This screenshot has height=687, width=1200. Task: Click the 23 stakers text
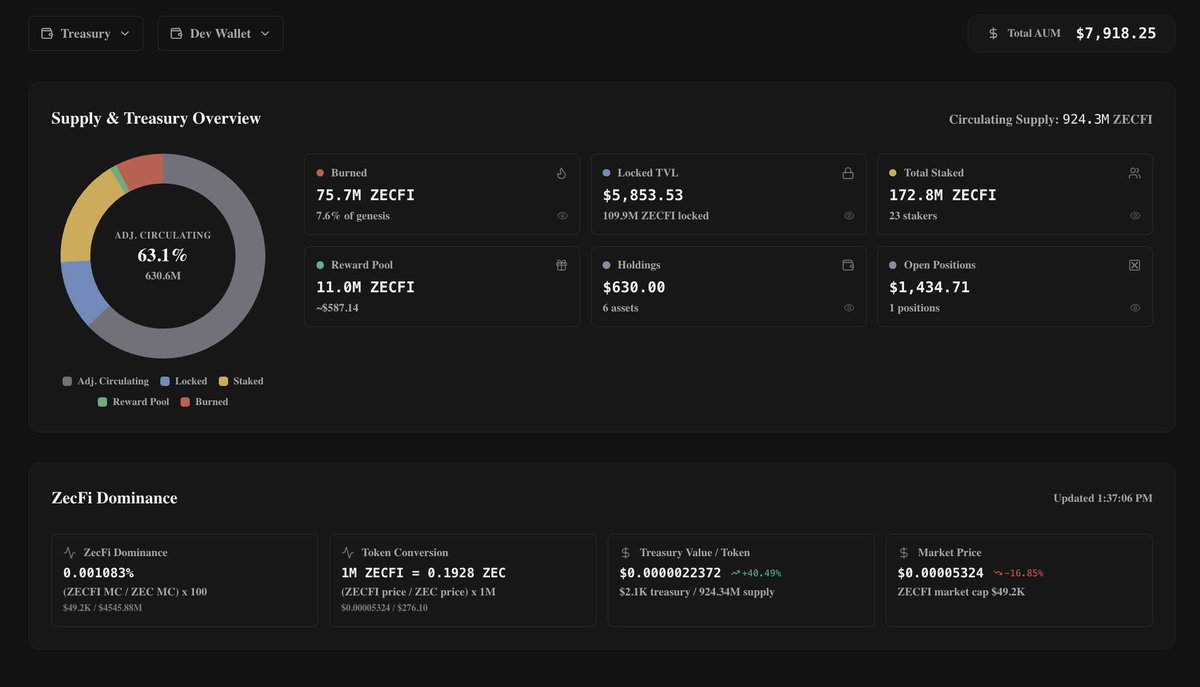pos(913,216)
